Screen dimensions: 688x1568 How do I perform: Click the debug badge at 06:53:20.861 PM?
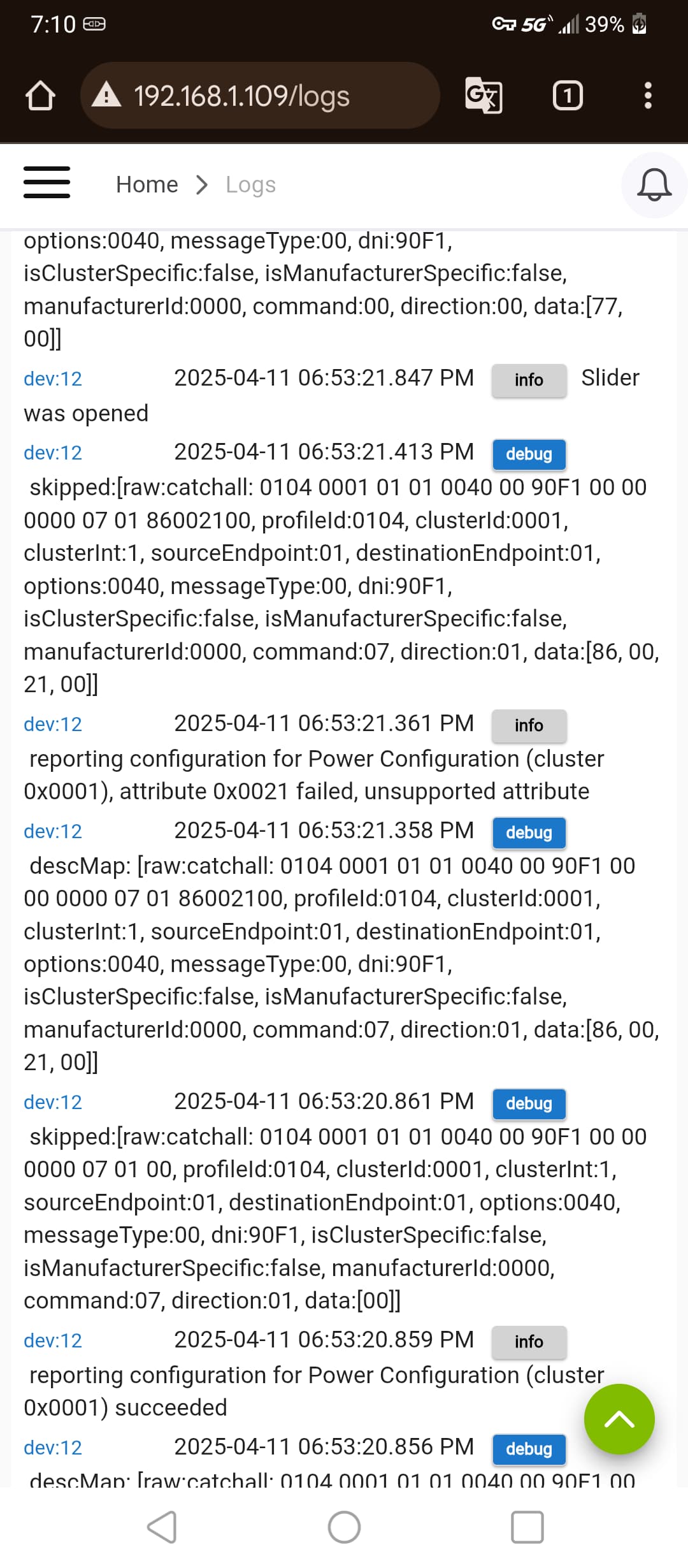coord(529,1104)
